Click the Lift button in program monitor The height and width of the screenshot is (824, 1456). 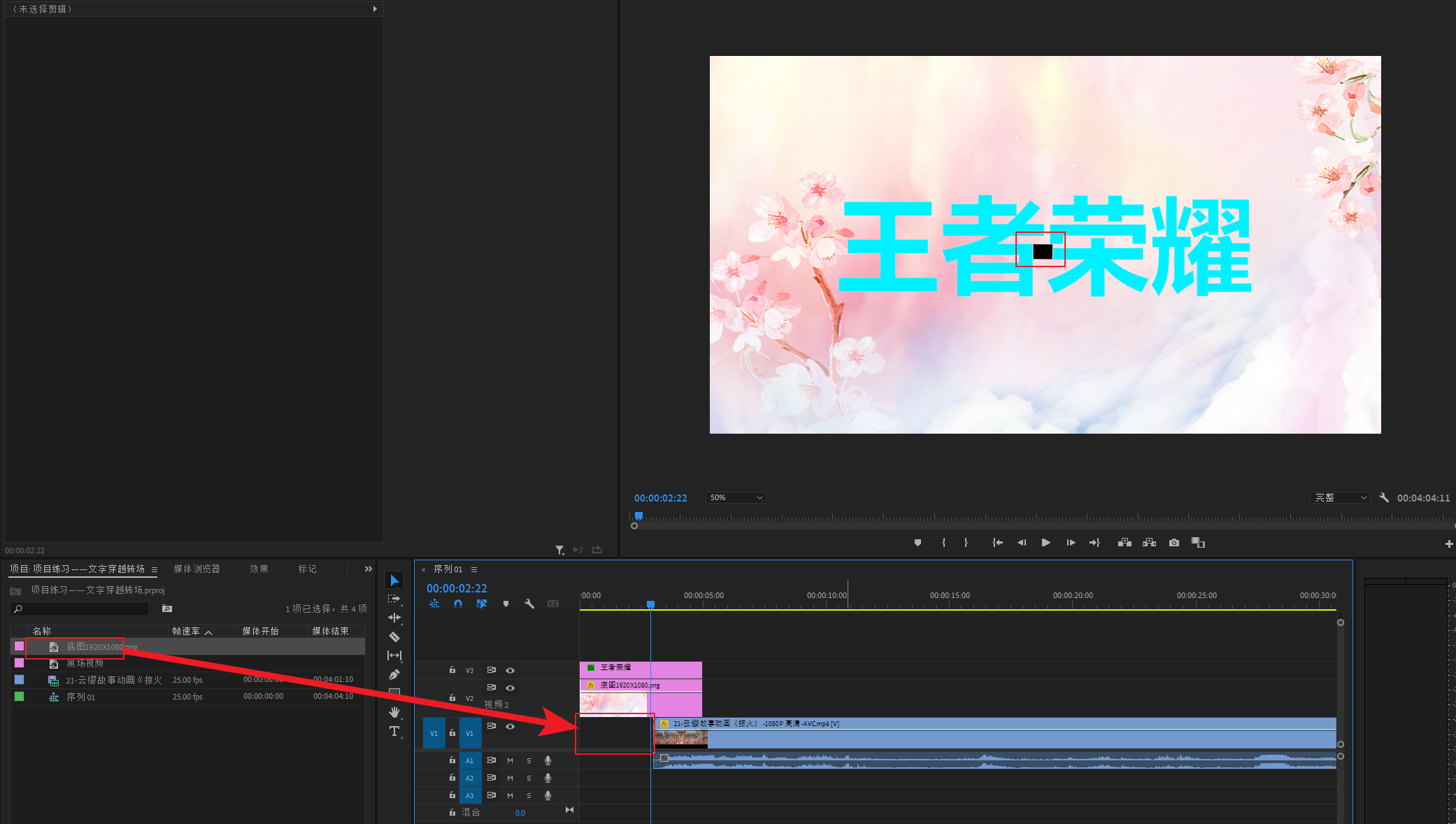[x=1125, y=543]
